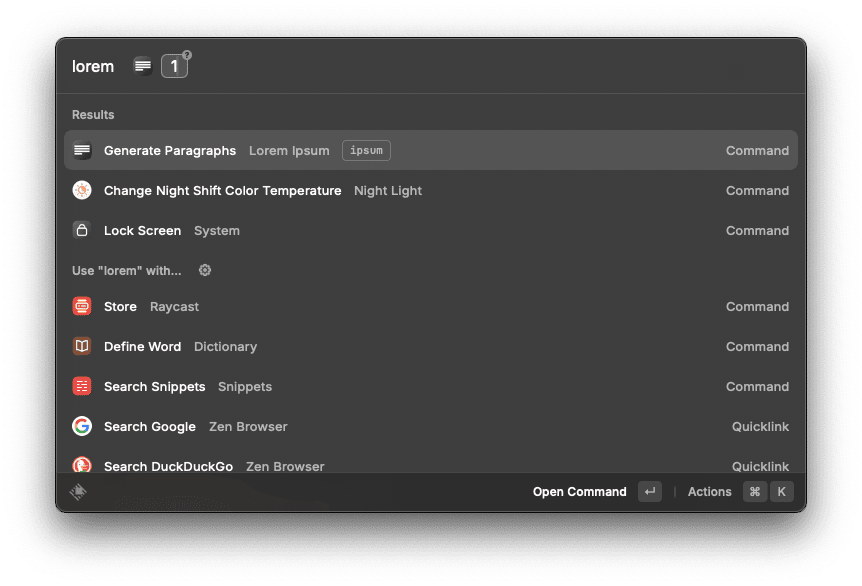The height and width of the screenshot is (586, 862).
Task: Select the Lock Screen command
Action: coord(431,230)
